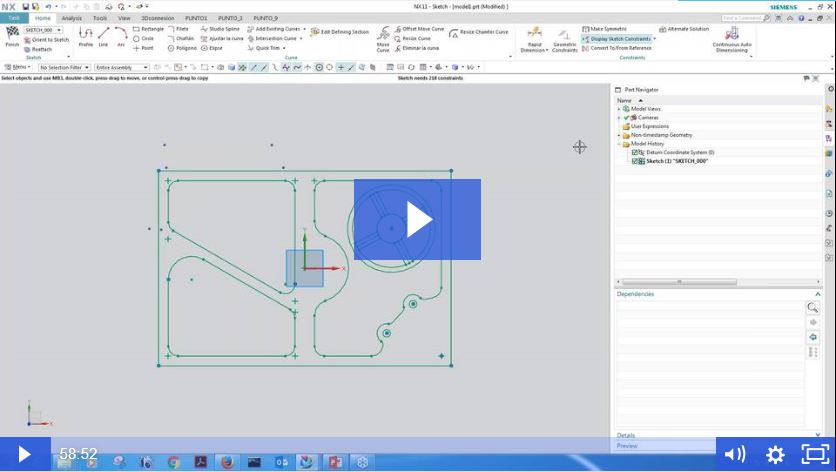Collapse the Model History tree node

[x=619, y=144]
